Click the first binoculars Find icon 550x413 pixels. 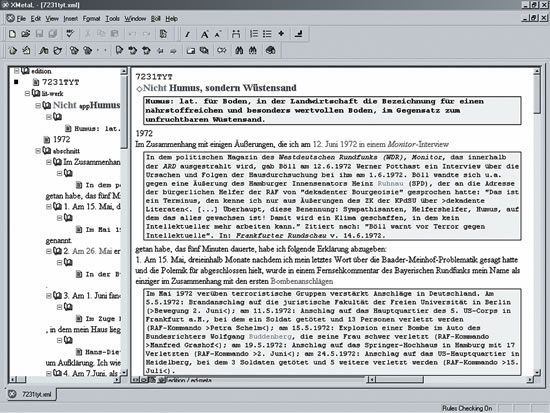pyautogui.click(x=239, y=51)
